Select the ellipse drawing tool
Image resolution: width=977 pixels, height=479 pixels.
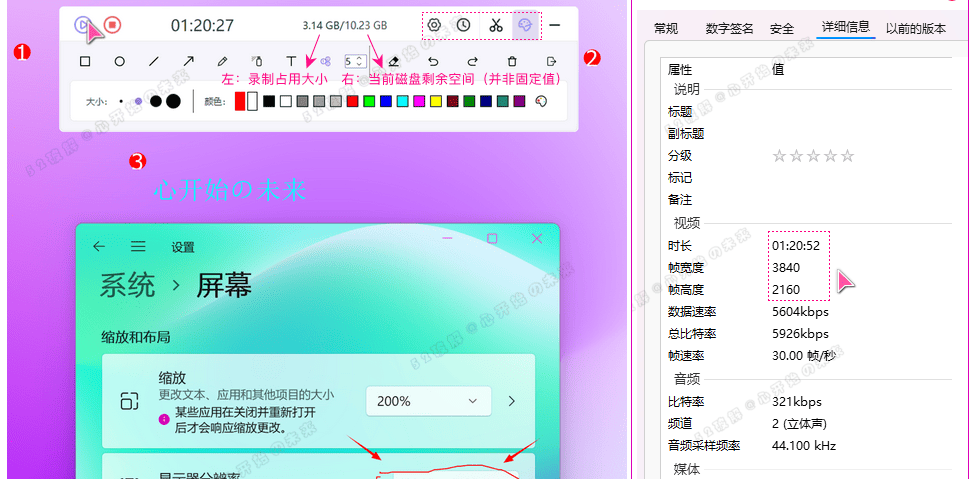119,61
